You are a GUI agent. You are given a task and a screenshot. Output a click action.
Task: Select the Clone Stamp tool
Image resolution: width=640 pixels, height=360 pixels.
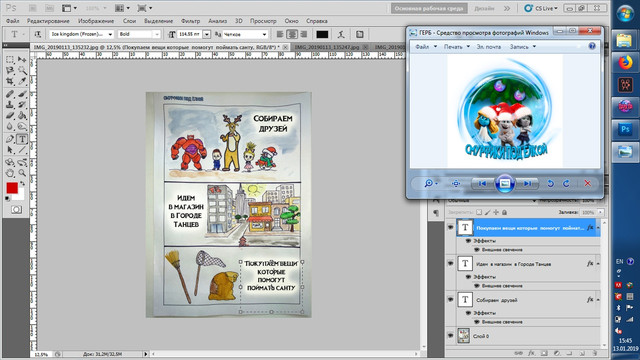coord(10,105)
